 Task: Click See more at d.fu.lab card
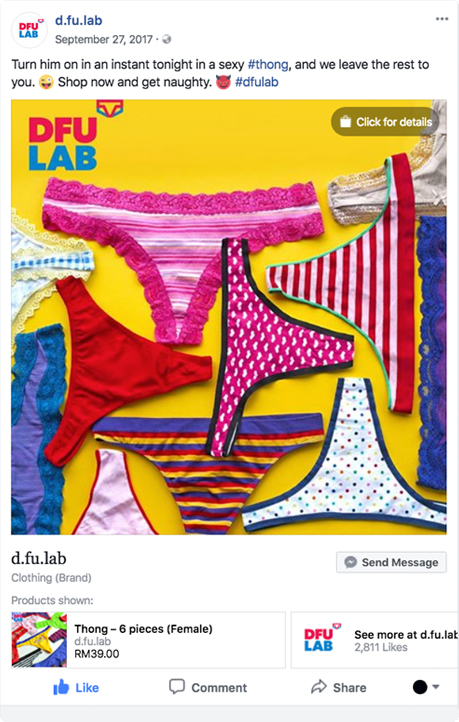(x=375, y=640)
